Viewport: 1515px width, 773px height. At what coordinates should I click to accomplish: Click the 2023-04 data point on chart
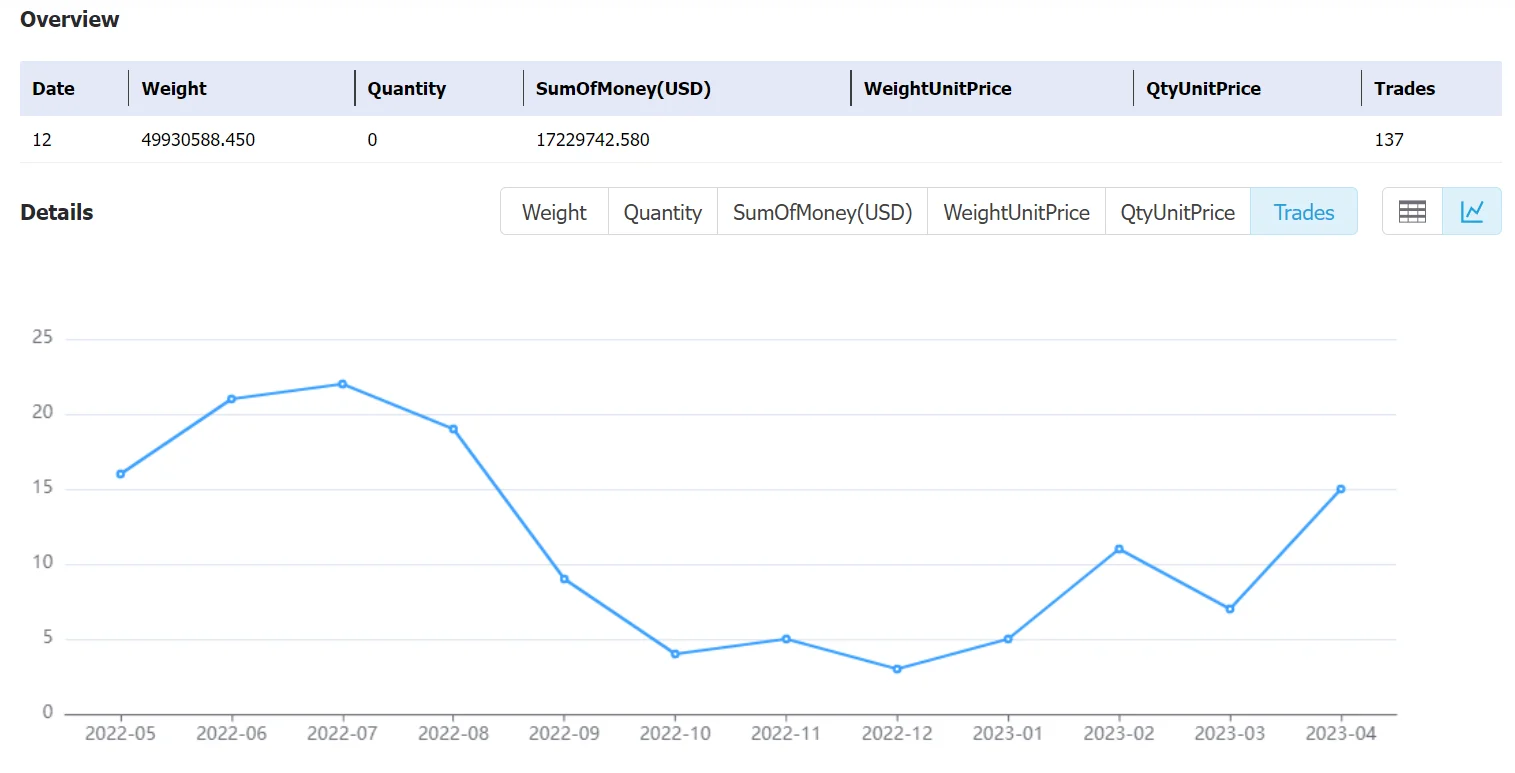[1341, 489]
